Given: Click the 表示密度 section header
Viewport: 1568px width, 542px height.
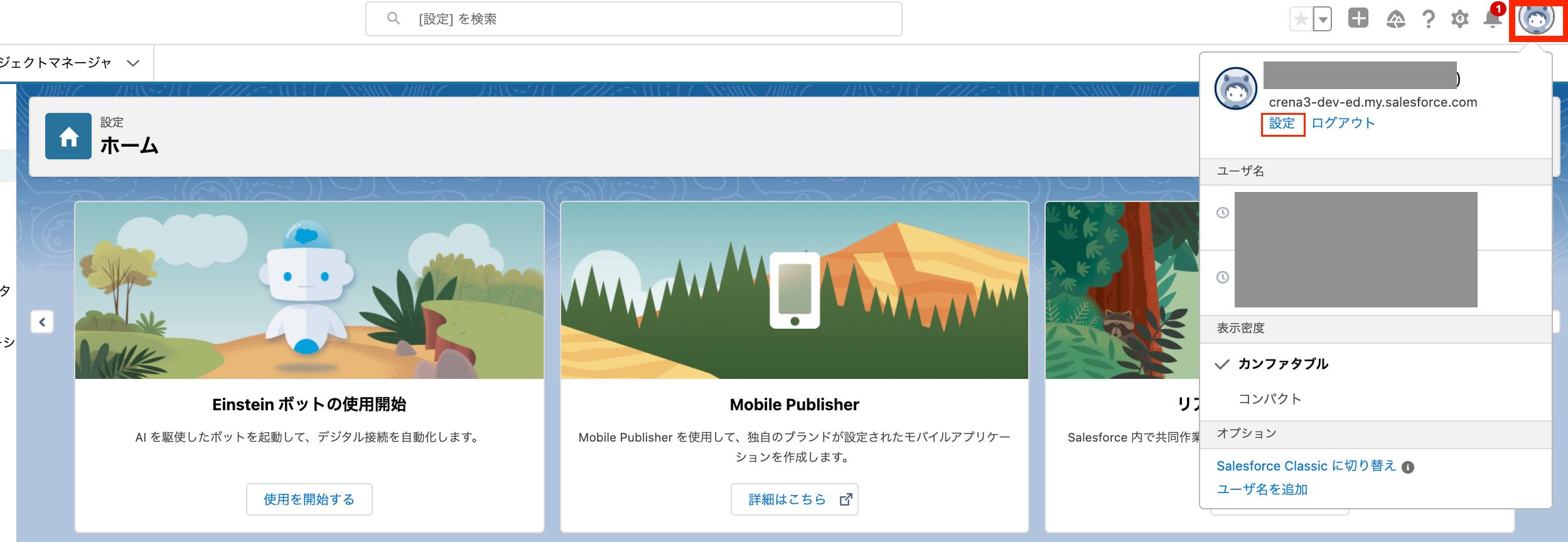Looking at the screenshot, I should [x=1376, y=328].
